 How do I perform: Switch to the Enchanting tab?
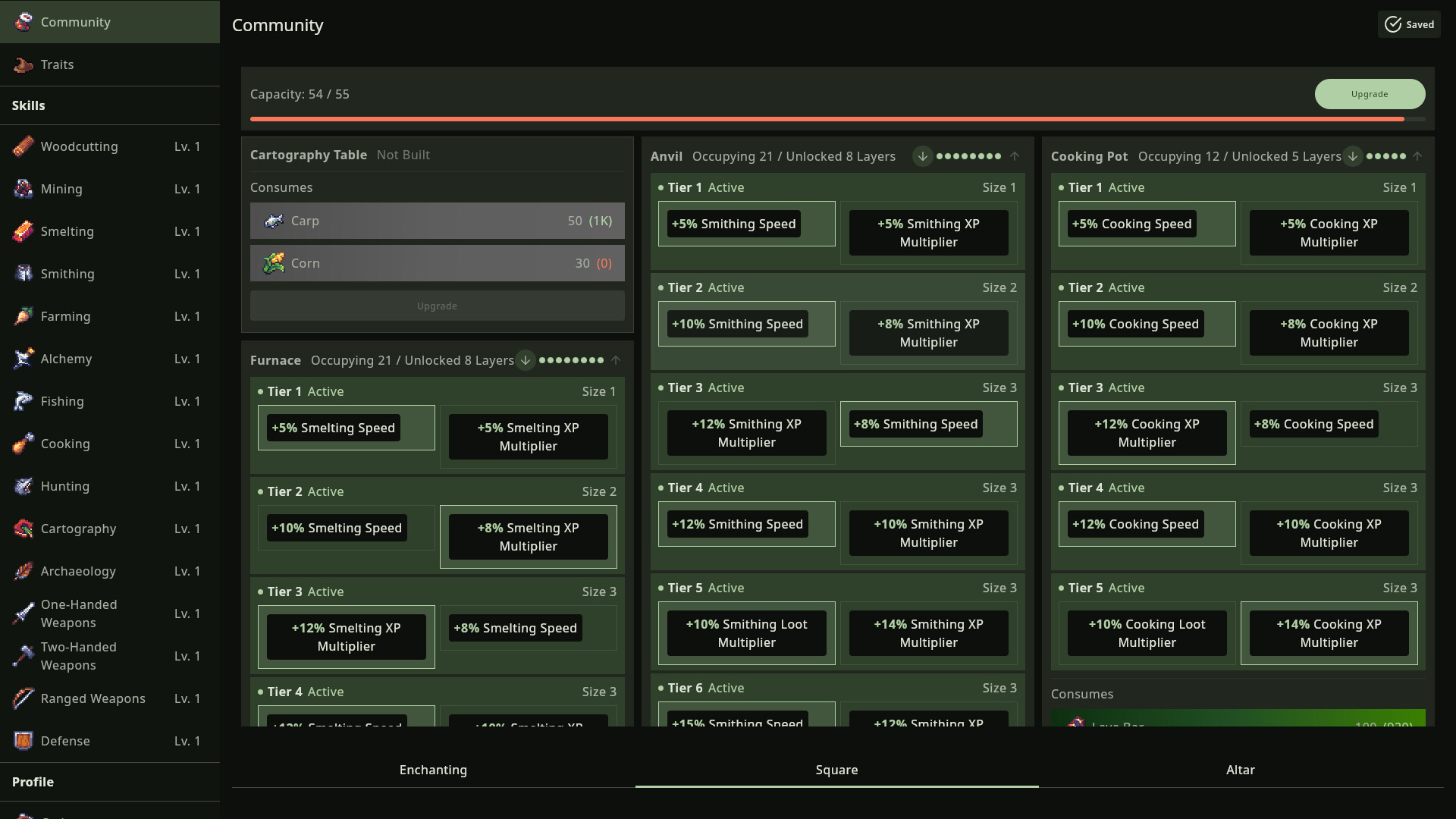433,770
